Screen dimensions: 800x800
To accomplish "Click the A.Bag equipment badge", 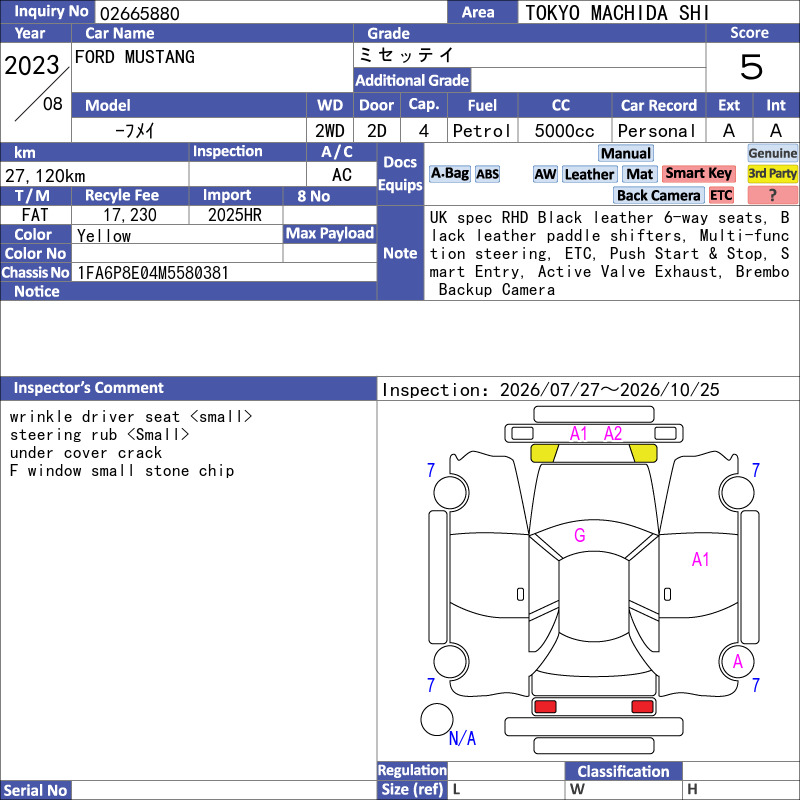I will (449, 174).
